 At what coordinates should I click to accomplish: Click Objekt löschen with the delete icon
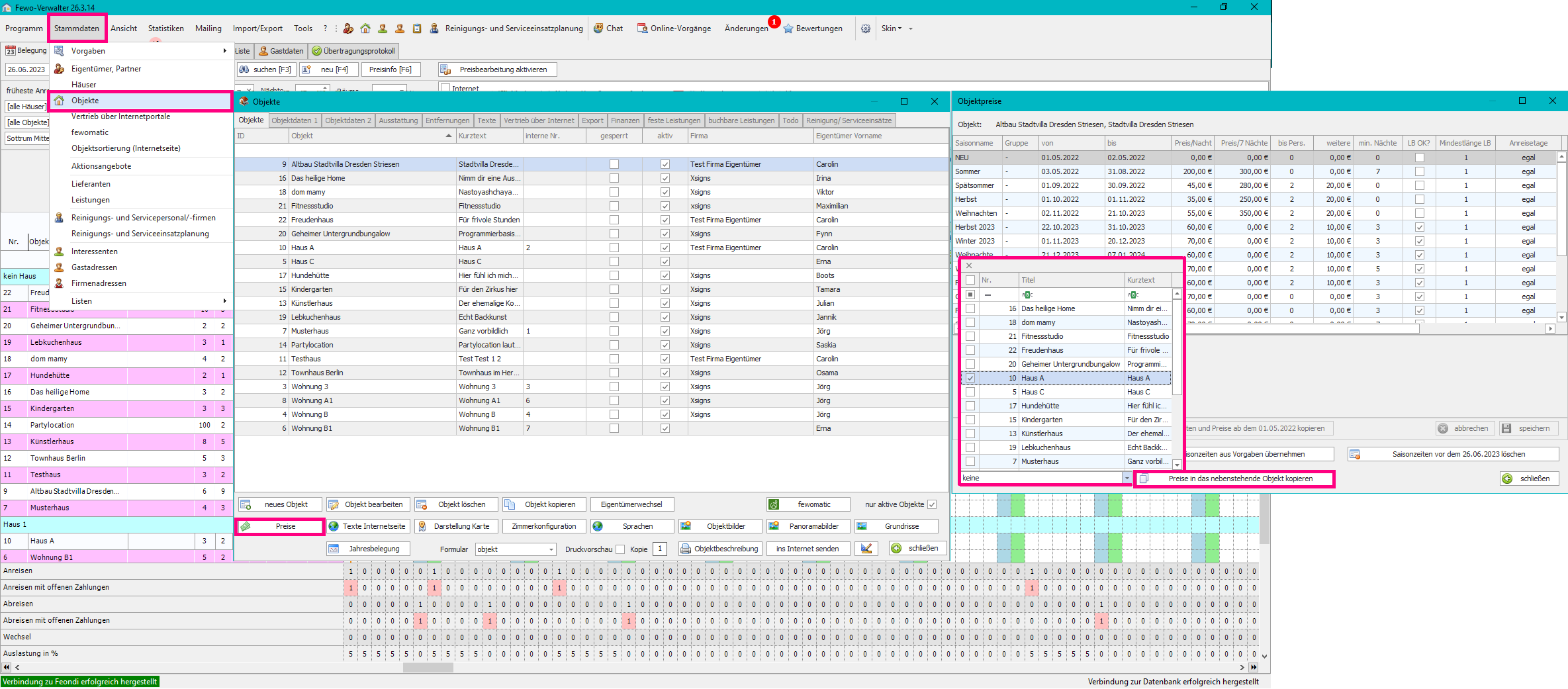(x=455, y=504)
